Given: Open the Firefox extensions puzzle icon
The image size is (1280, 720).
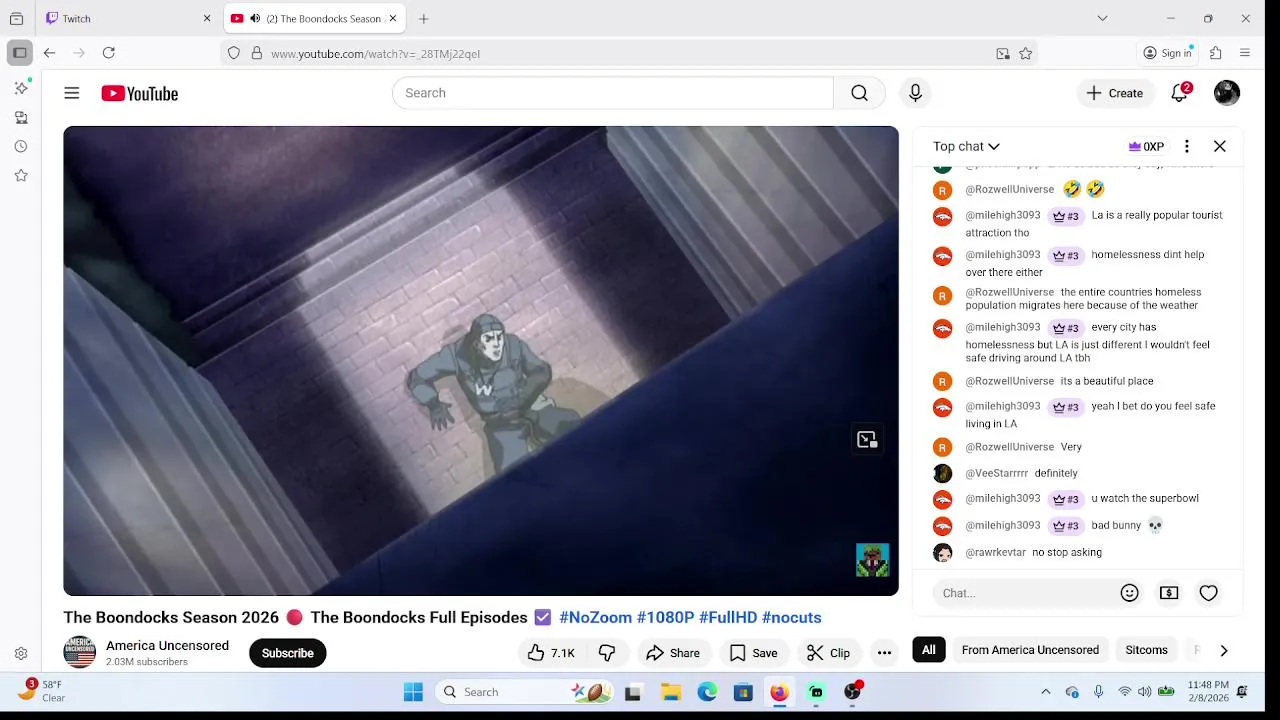Looking at the screenshot, I should tap(1216, 53).
